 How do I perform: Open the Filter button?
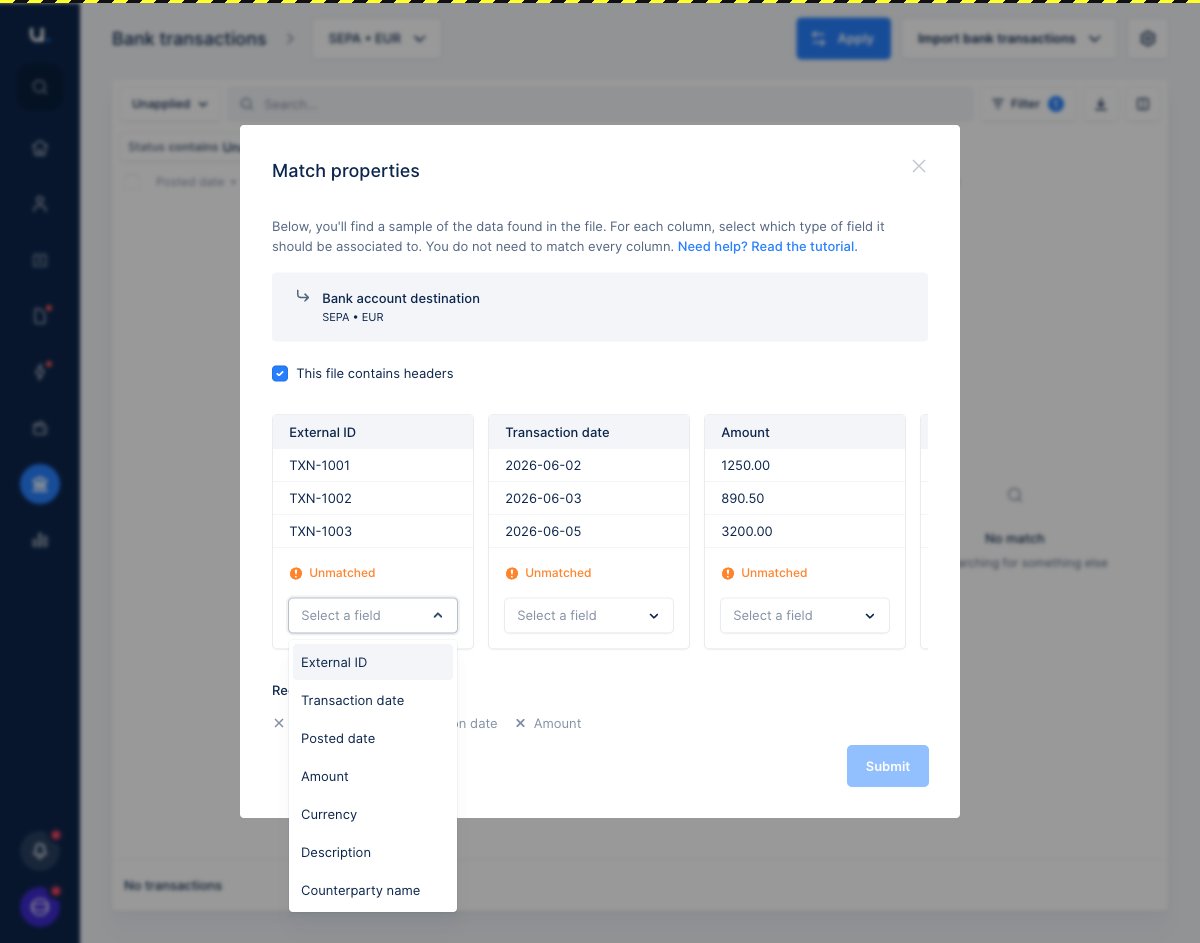pos(1027,104)
